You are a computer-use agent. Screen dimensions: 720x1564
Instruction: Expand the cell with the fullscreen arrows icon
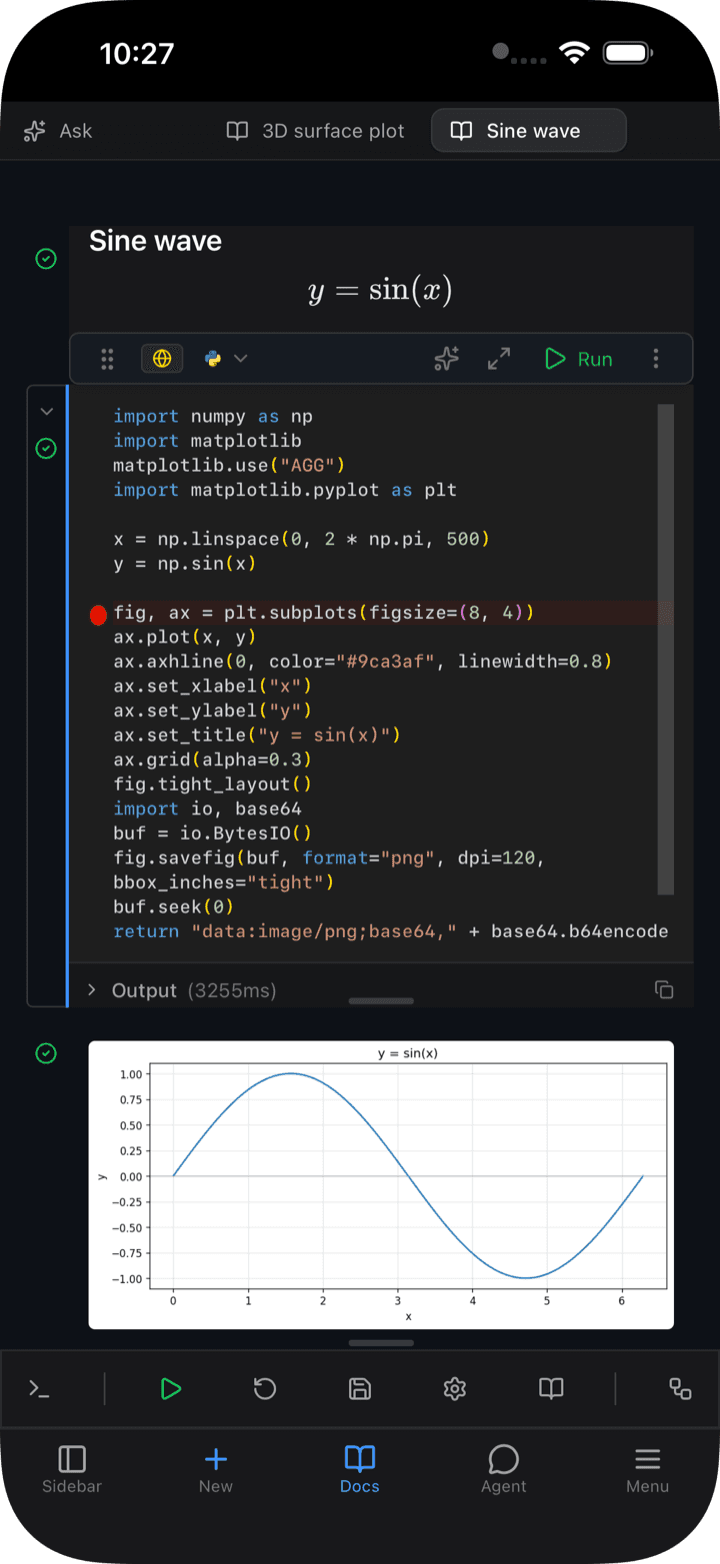tap(498, 359)
